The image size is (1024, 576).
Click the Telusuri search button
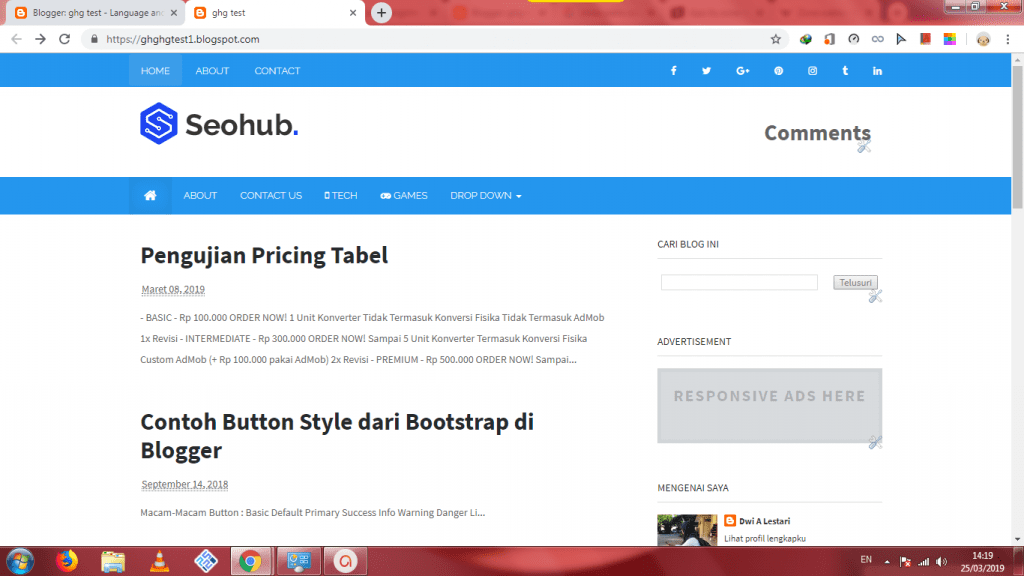tap(855, 282)
